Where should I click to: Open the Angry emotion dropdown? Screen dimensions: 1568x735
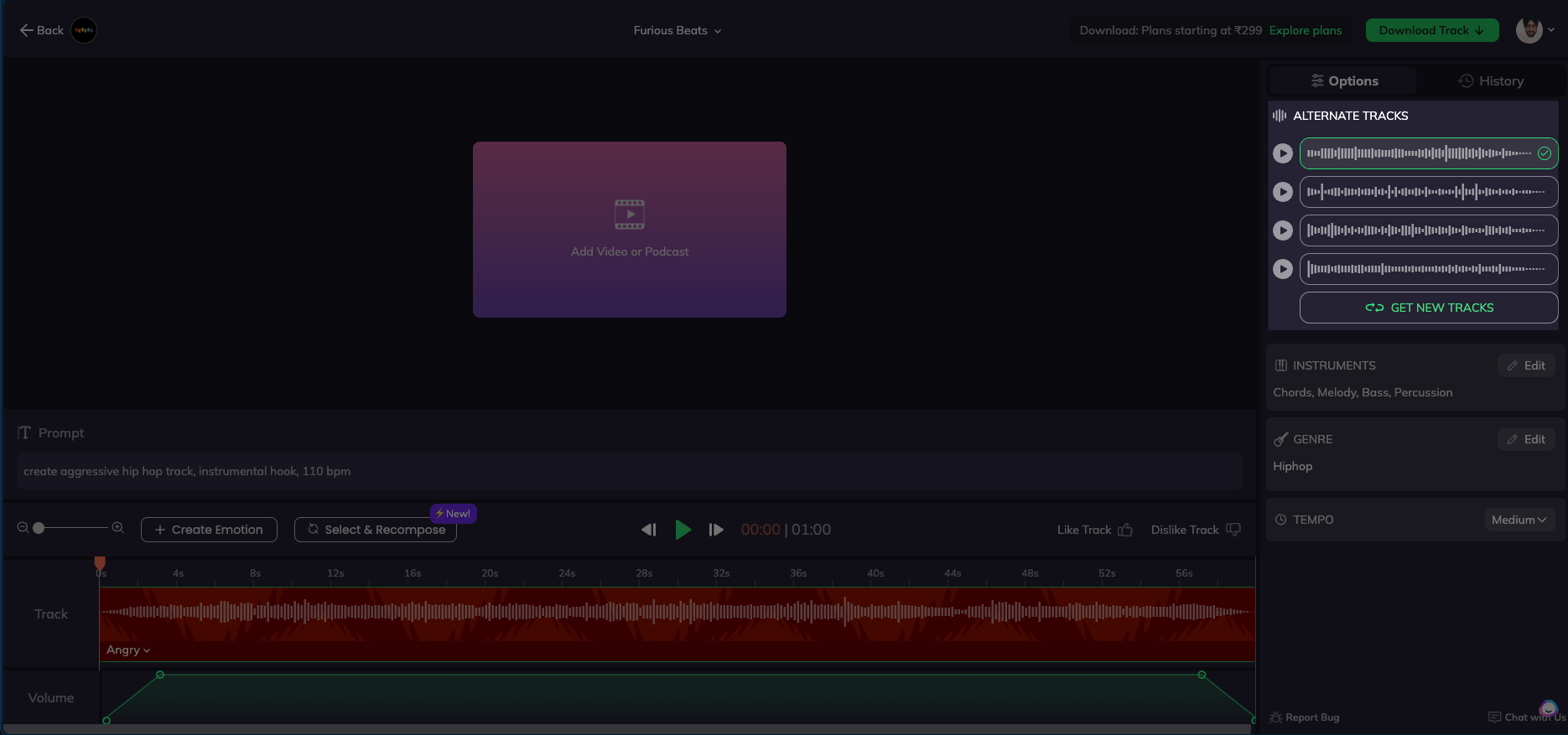point(128,650)
